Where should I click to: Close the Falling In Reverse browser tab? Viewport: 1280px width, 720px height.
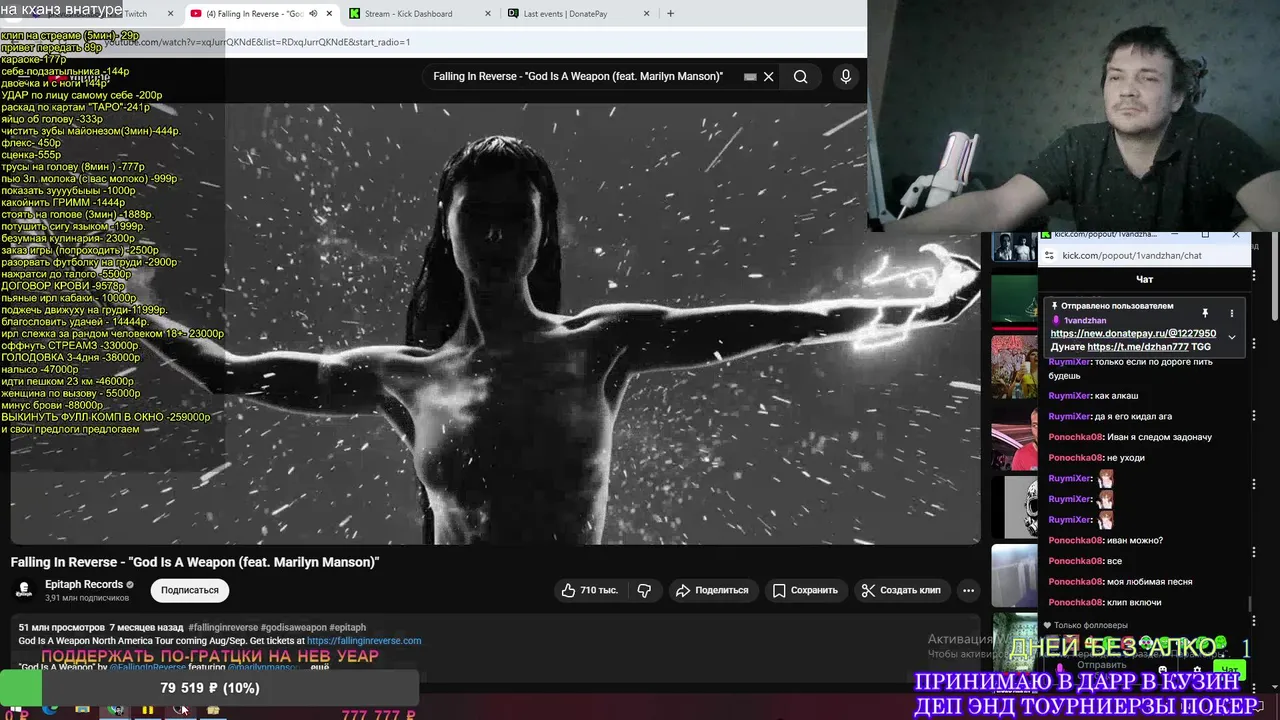click(x=329, y=14)
